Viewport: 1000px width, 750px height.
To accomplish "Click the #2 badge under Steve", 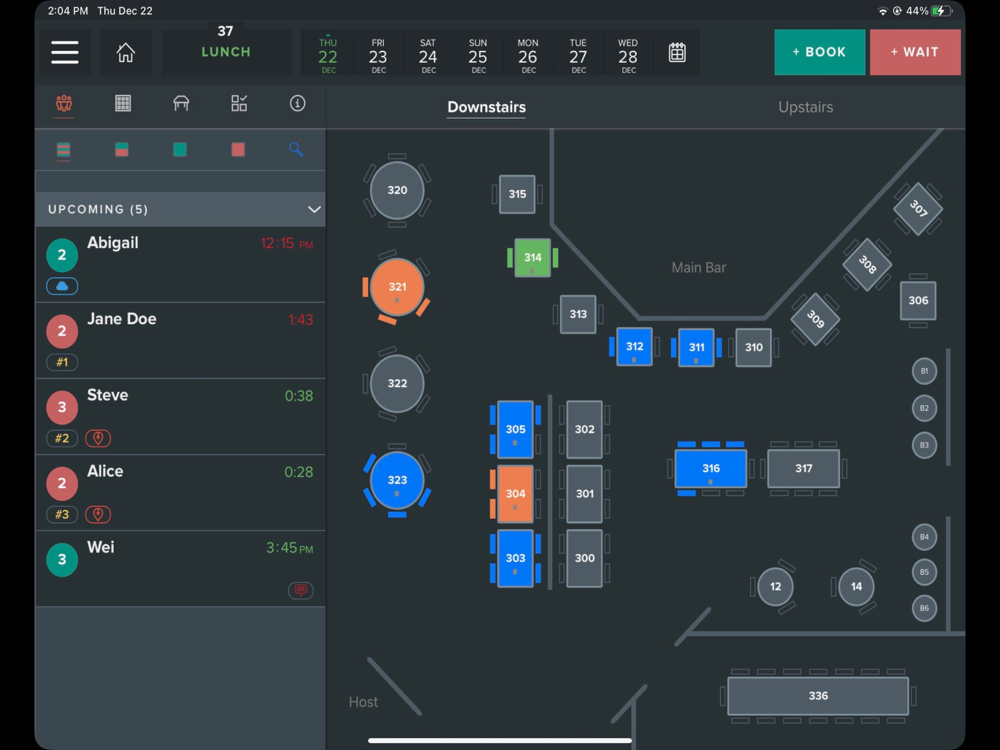I will [x=62, y=438].
